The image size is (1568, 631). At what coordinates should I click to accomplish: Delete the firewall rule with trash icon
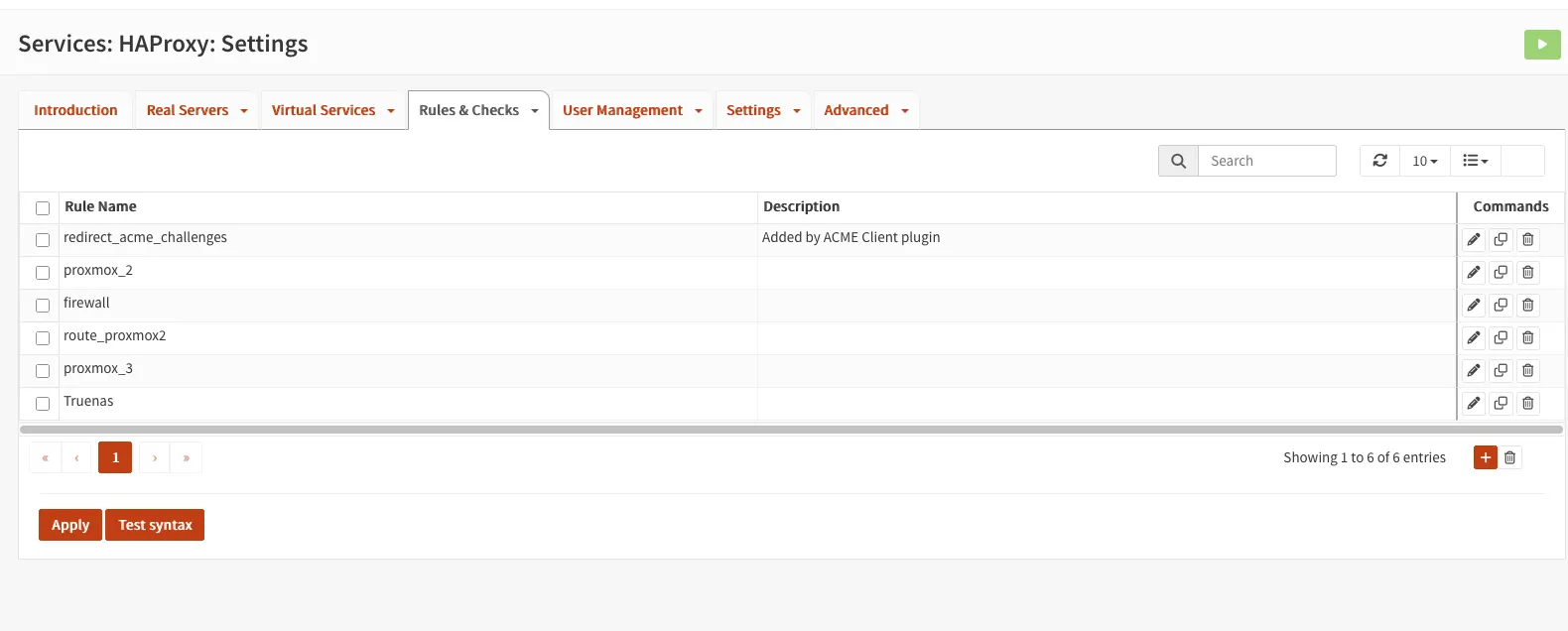click(x=1528, y=305)
